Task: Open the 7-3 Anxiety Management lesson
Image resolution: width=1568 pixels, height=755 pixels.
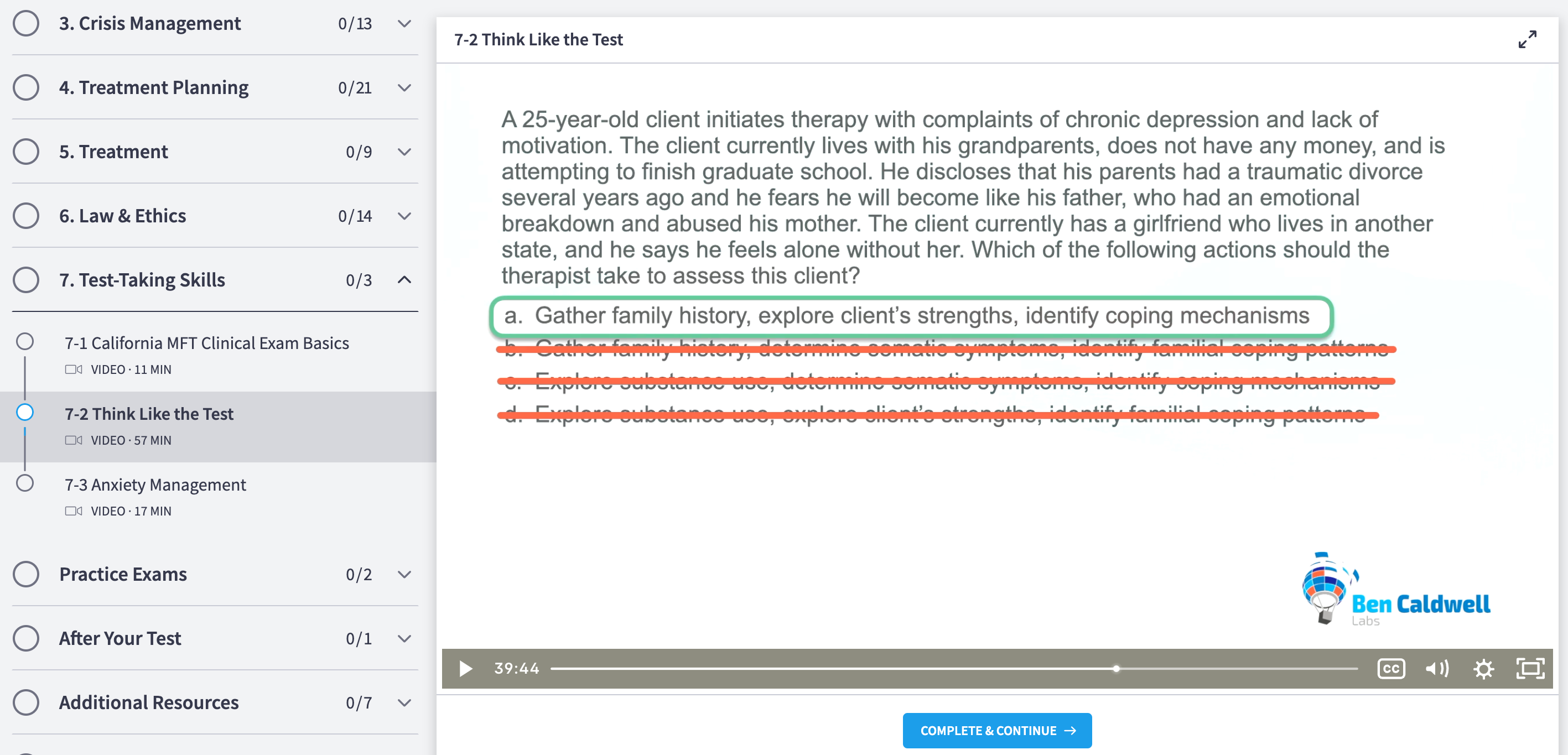Action: (x=155, y=485)
